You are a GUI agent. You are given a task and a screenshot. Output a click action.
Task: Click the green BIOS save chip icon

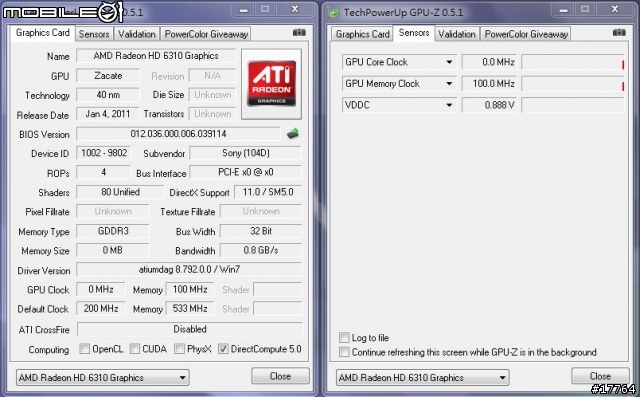click(293, 133)
